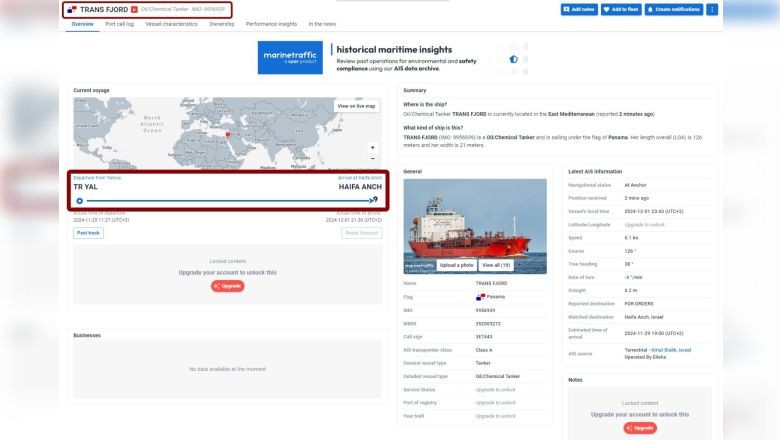Image resolution: width=780 pixels, height=440 pixels.
Task: Open the In the news tab
Action: click(x=322, y=24)
